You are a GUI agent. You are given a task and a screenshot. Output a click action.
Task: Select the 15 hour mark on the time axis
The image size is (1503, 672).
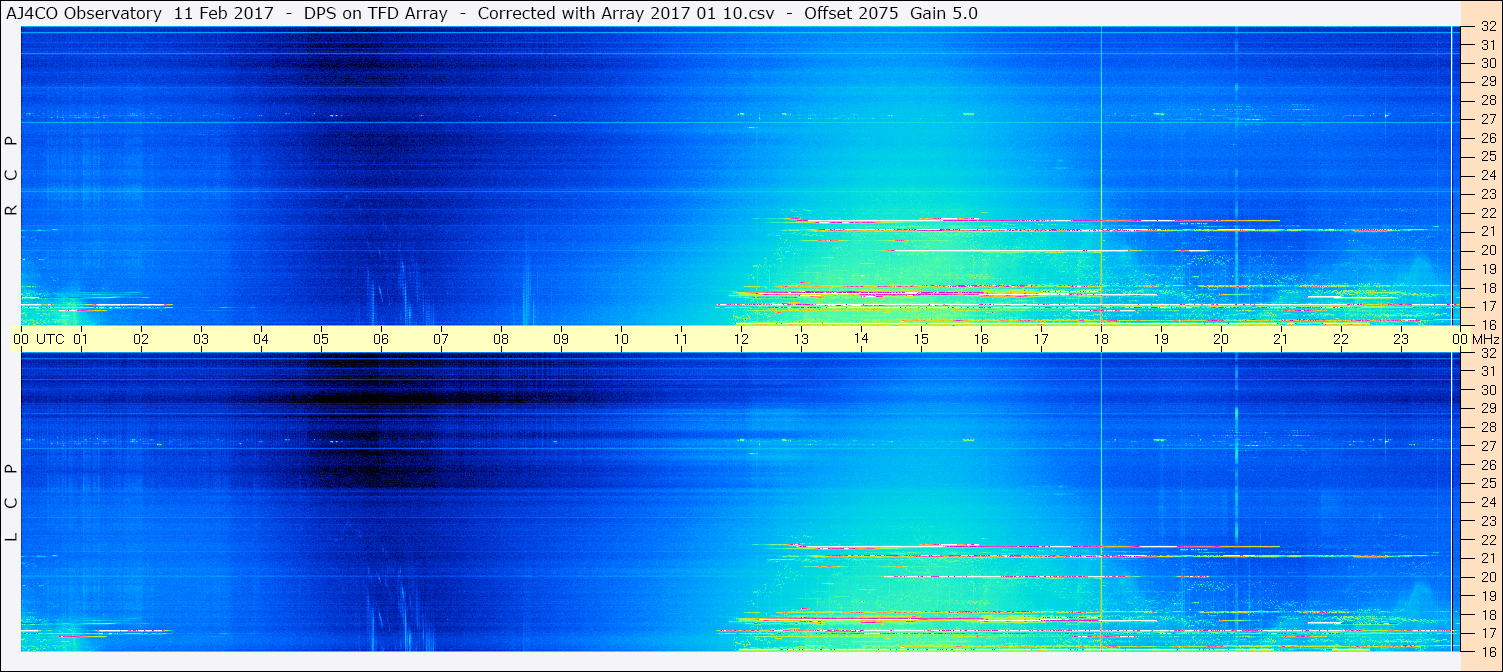point(921,340)
